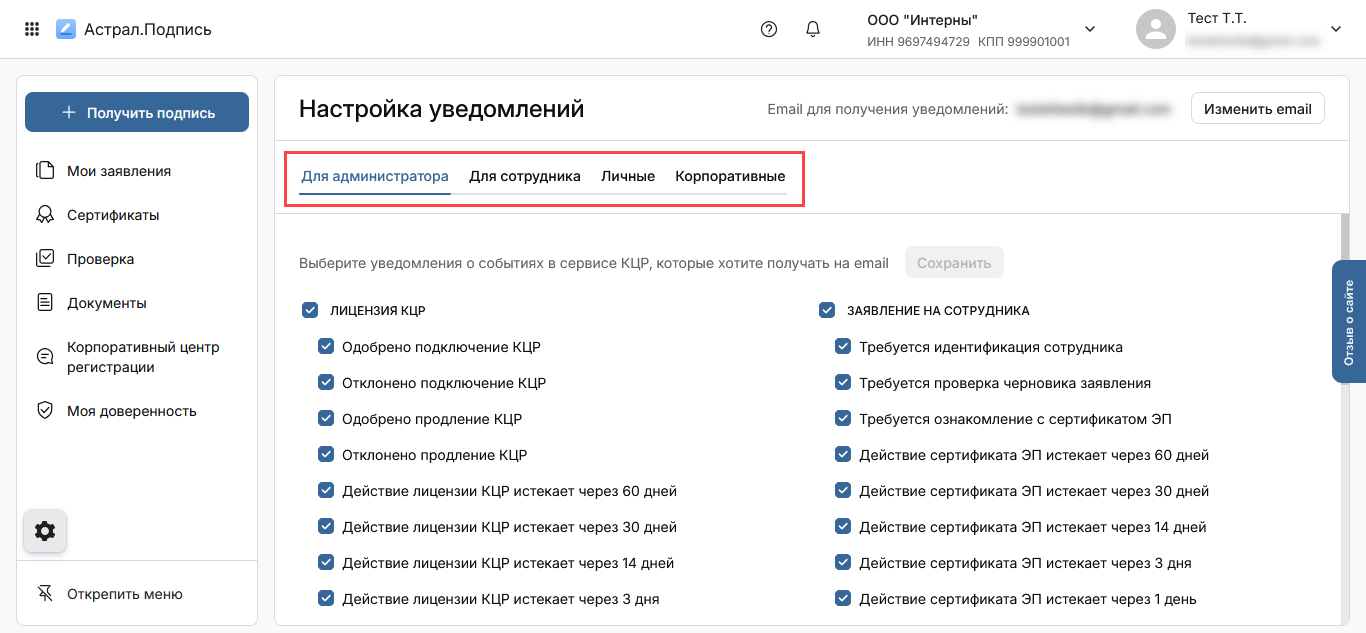Open the notifications bell icon
The width and height of the screenshot is (1366, 633).
[x=813, y=29]
